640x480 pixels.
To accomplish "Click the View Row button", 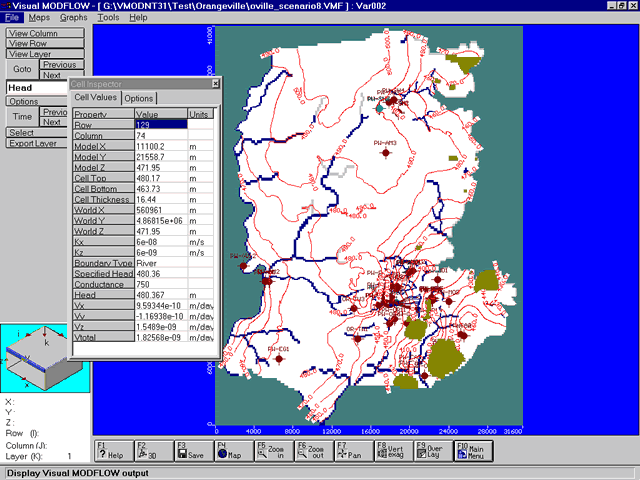I will (45, 43).
